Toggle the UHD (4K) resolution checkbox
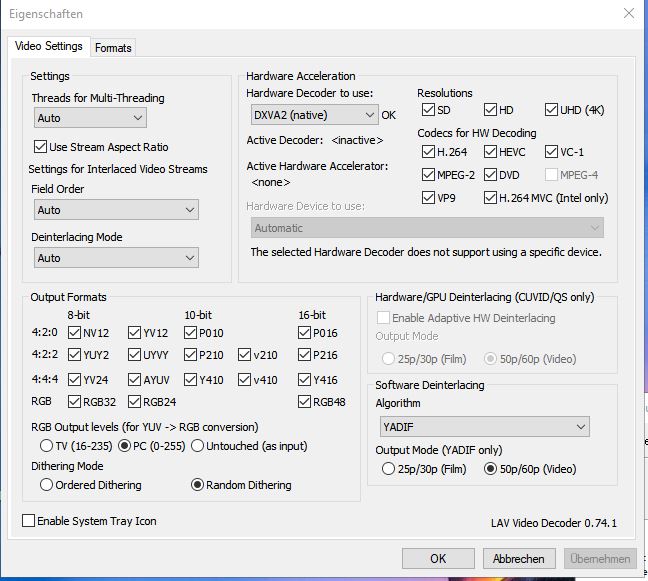648x581 pixels. tap(552, 110)
